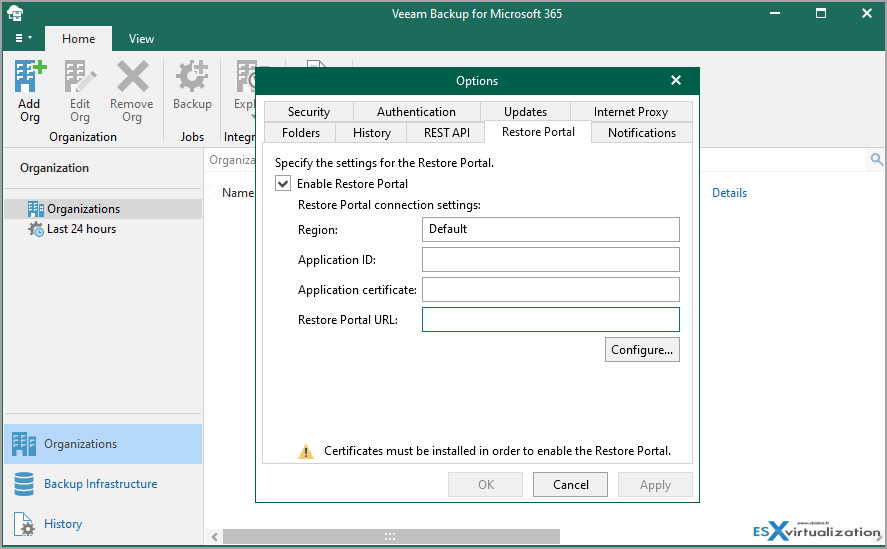Click the Details column header link

pos(729,193)
